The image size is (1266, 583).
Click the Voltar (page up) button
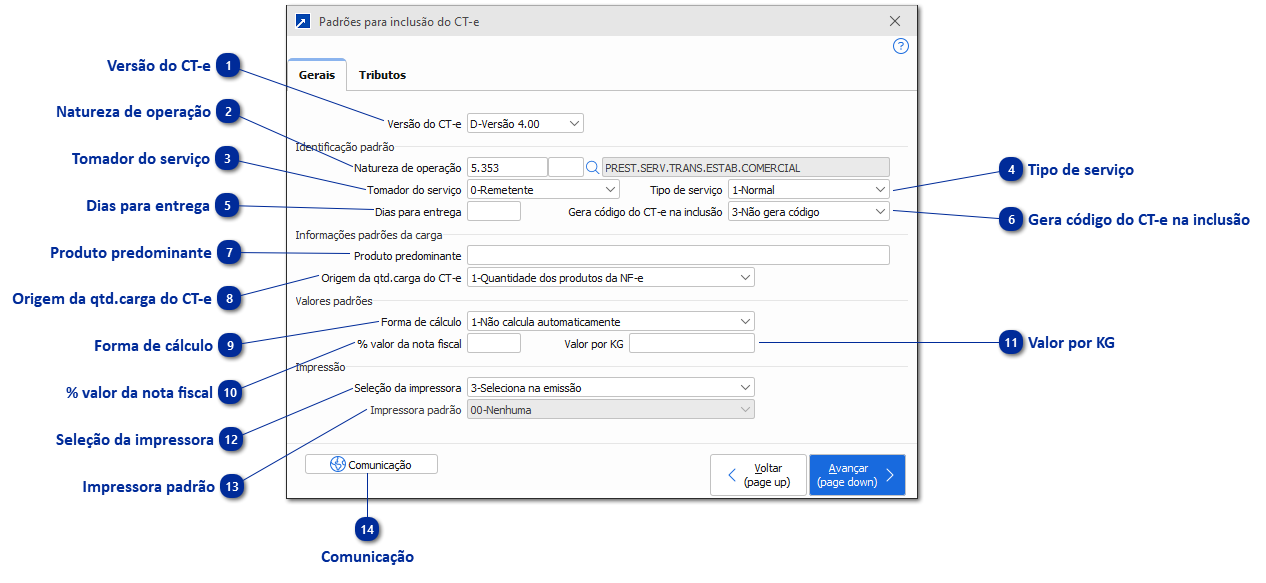click(x=757, y=475)
